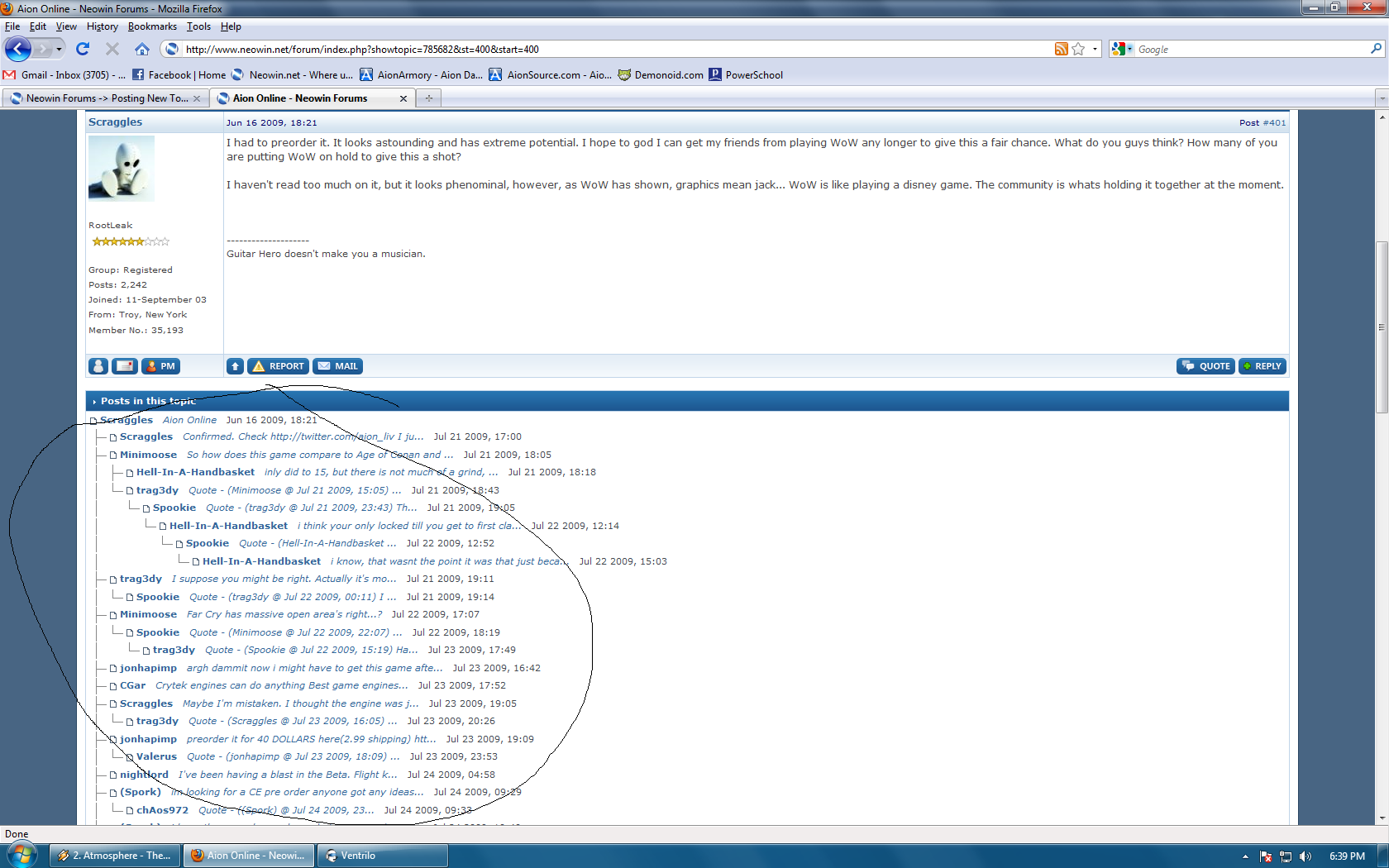This screenshot has height=868, width=1389.
Task: Click the site identity icon in the address bar
Action: tap(171, 49)
